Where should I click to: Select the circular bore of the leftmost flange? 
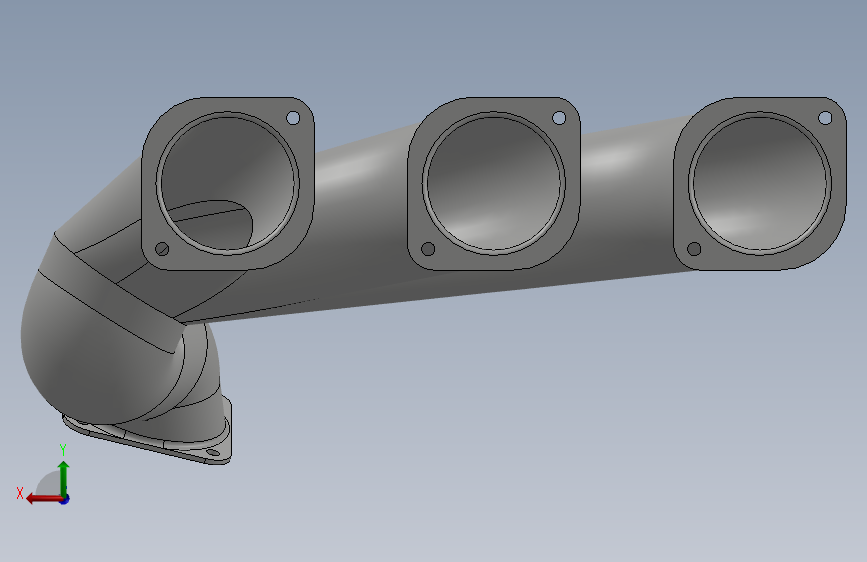[228, 183]
